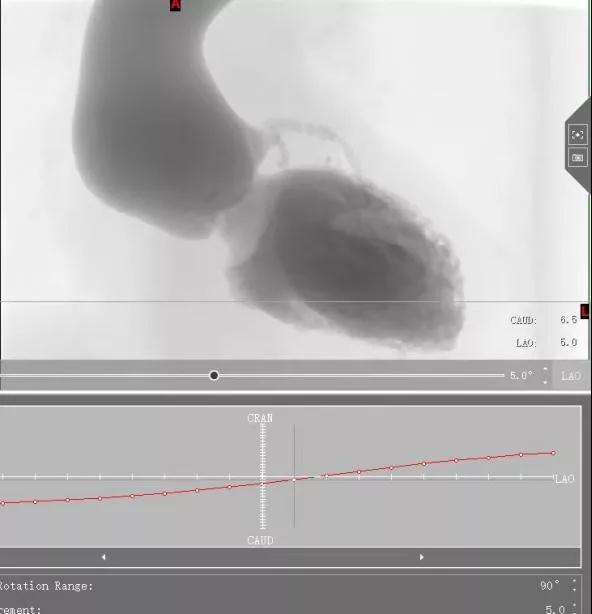Screen dimensions: 592x614
Task: Increase Rotation Range using up arrow
Action: (574, 581)
